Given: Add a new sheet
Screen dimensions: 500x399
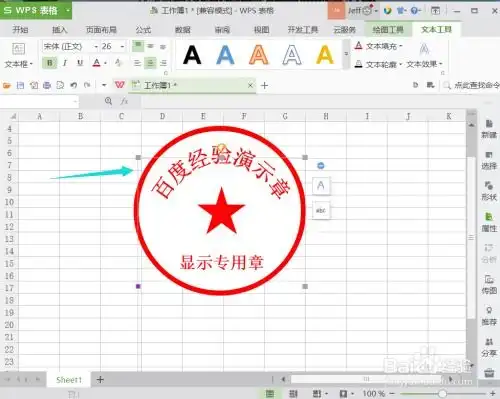Looking at the screenshot, I should [x=100, y=379].
